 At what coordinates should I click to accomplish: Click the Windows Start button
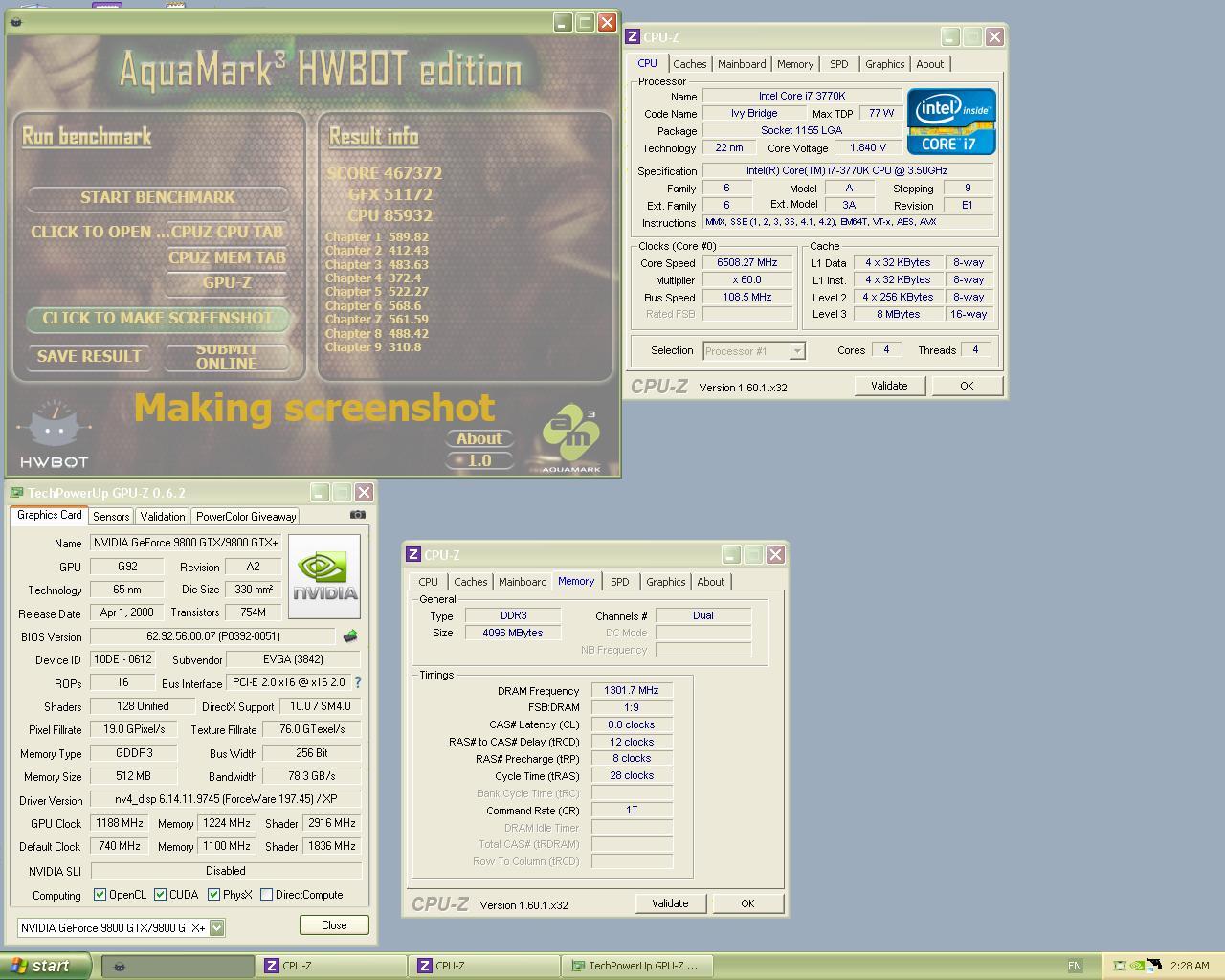click(45, 966)
